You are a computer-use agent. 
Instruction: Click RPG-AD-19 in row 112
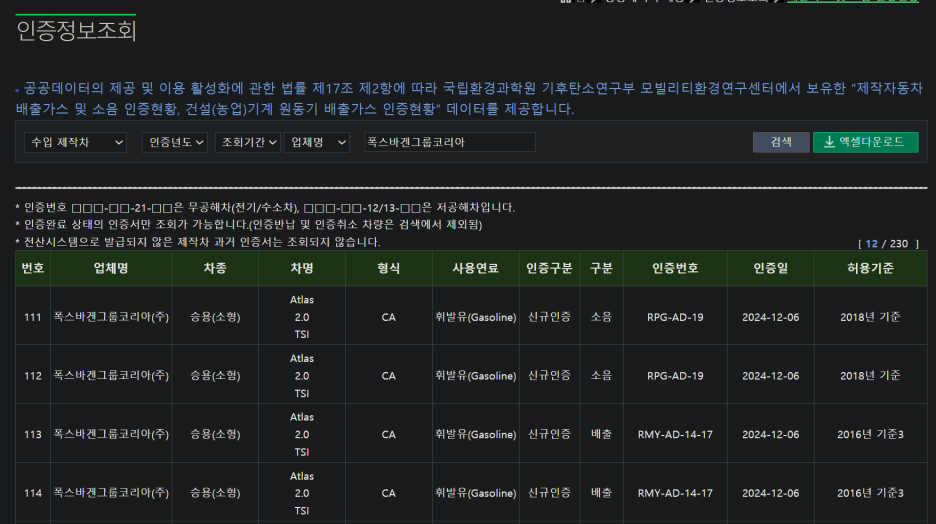point(675,376)
